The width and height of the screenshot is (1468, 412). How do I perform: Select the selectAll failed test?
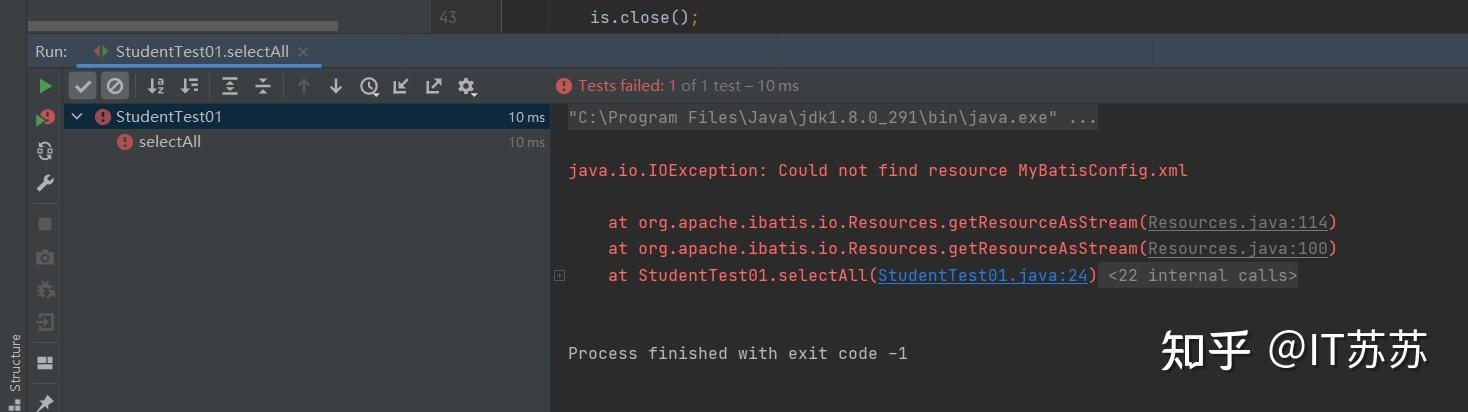coord(169,142)
